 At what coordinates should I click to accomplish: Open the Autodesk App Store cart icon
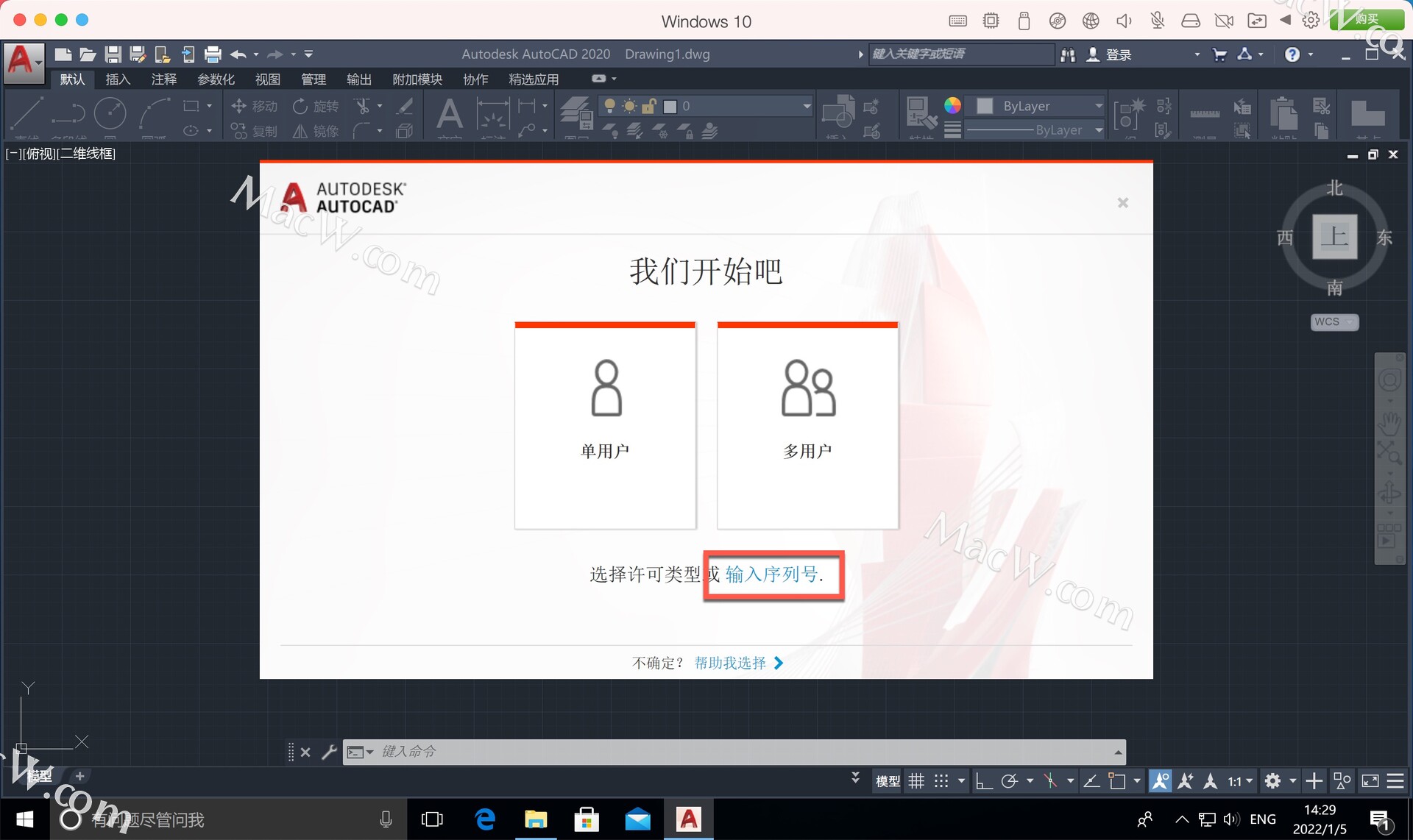[x=1219, y=54]
